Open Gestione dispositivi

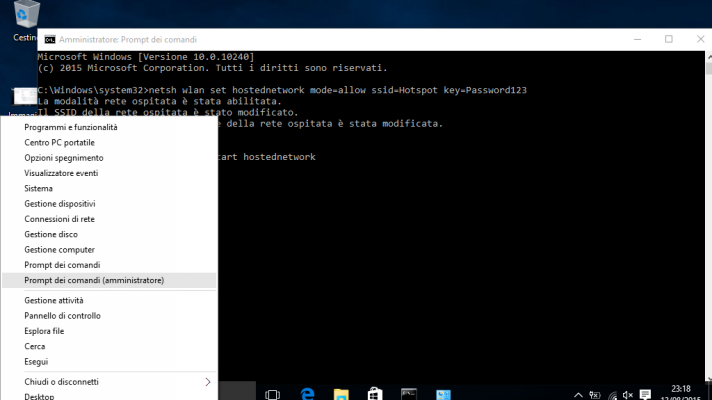tap(109, 204)
